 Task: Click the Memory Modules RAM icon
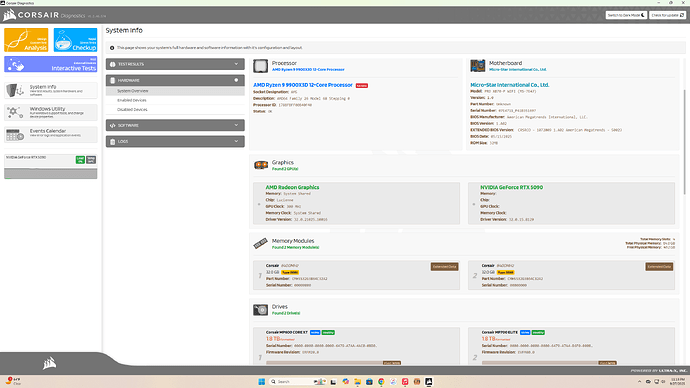tap(261, 243)
